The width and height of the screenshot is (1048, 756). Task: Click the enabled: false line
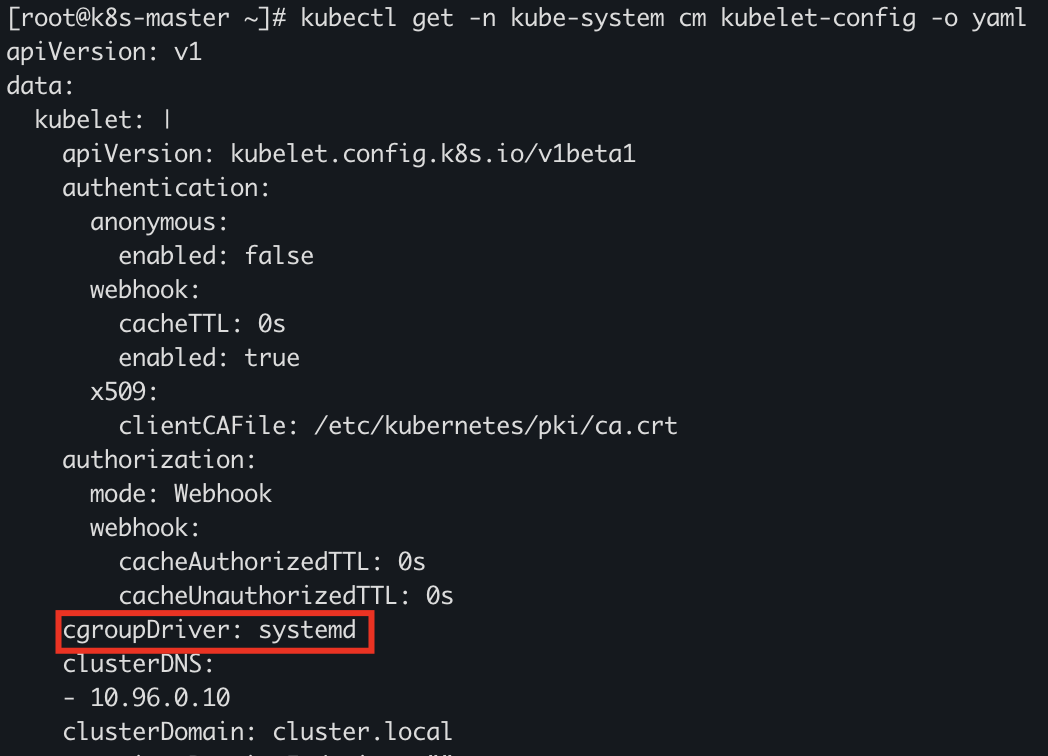[x=216, y=255]
